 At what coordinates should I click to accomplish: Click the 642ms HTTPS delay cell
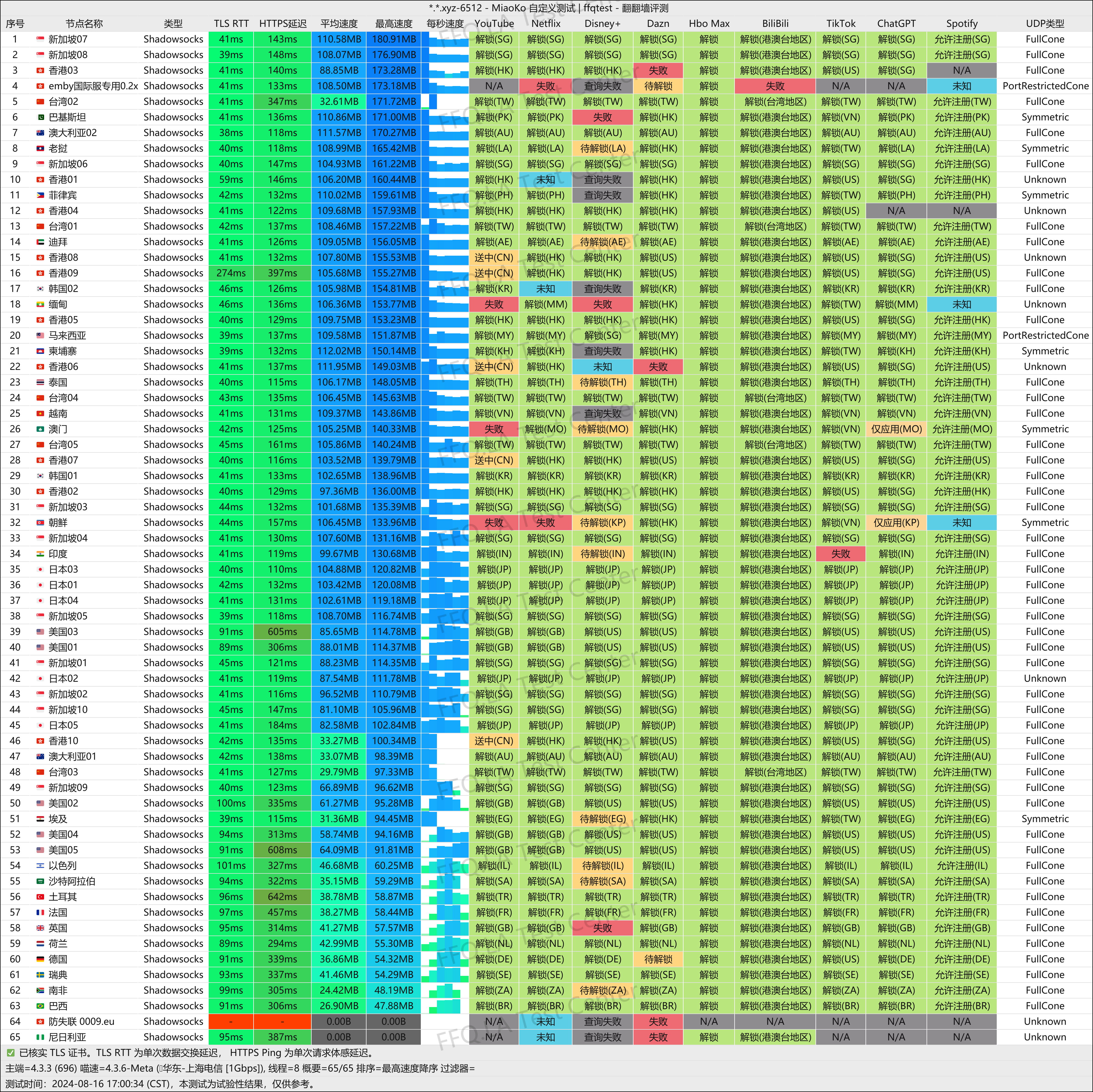coord(282,897)
